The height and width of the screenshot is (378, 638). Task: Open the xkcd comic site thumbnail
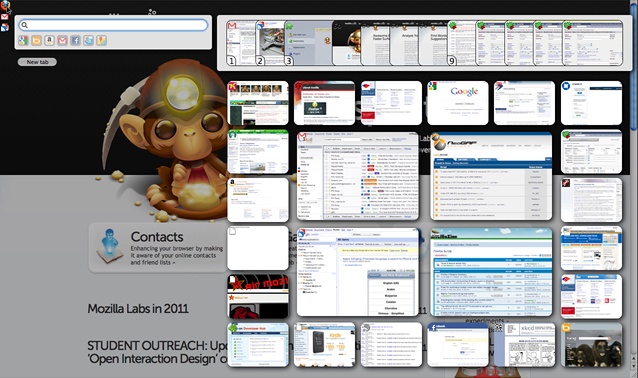coord(524,345)
